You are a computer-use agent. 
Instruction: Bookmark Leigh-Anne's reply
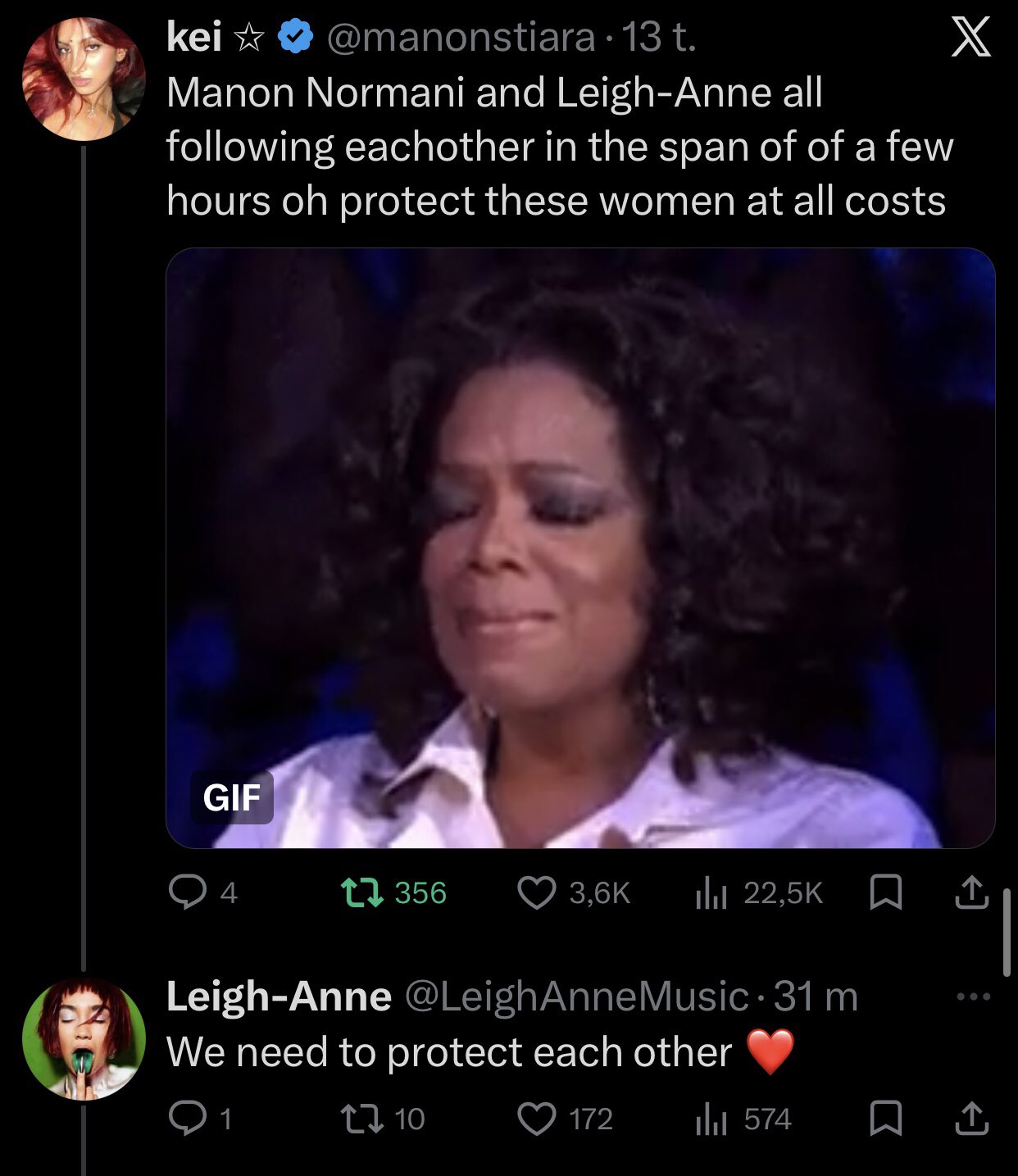tap(885, 1119)
